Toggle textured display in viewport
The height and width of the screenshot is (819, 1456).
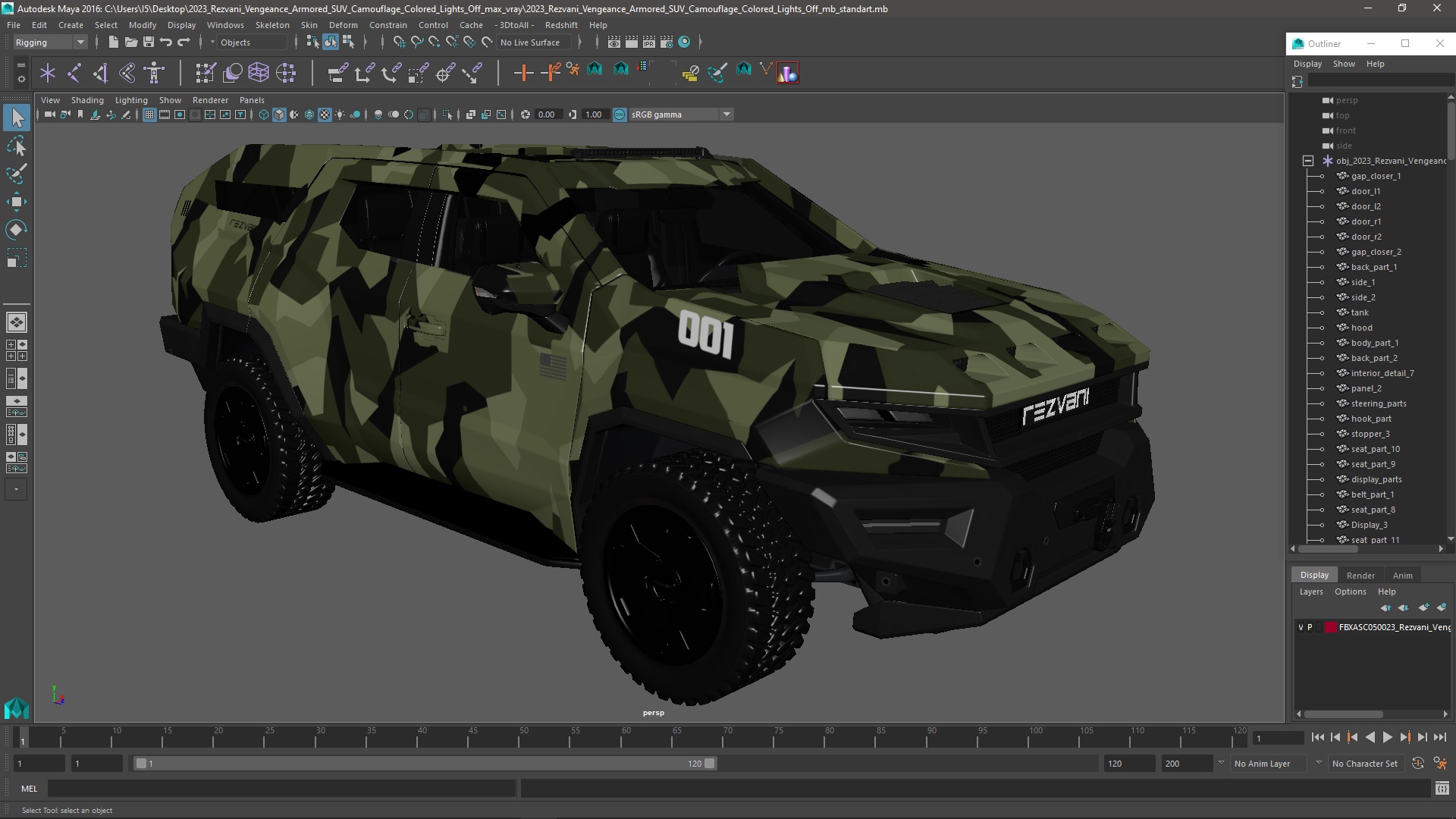pos(325,115)
